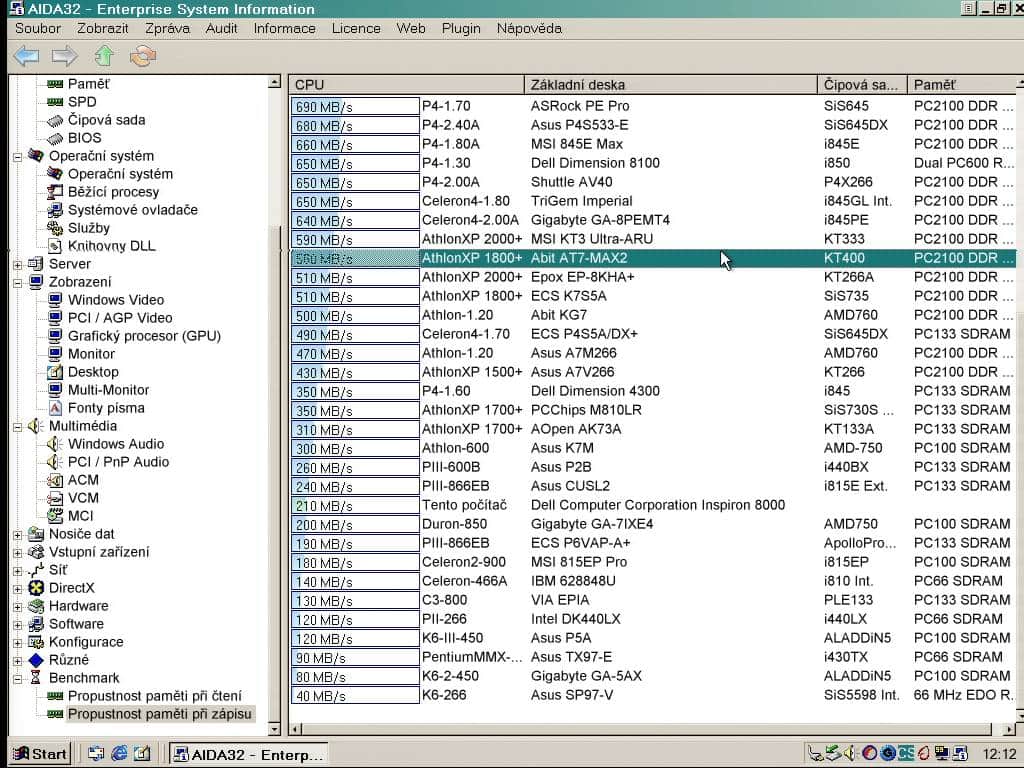Sort by Čipová sada column header
The image size is (1024, 768).
(862, 84)
